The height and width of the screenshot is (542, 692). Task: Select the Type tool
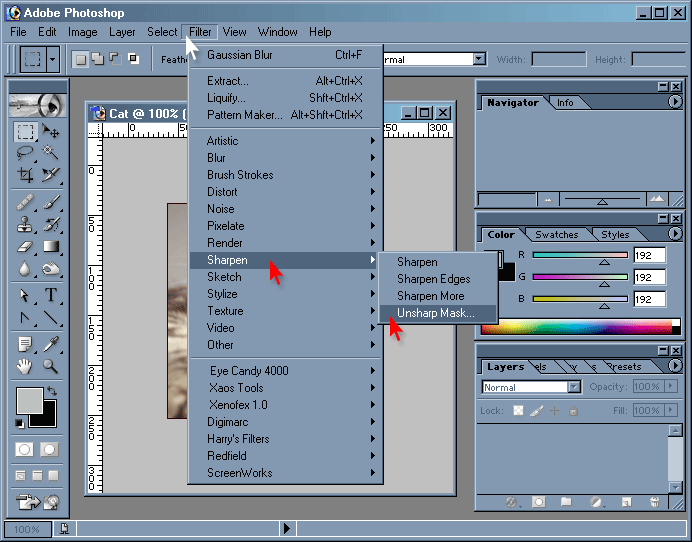point(50,295)
